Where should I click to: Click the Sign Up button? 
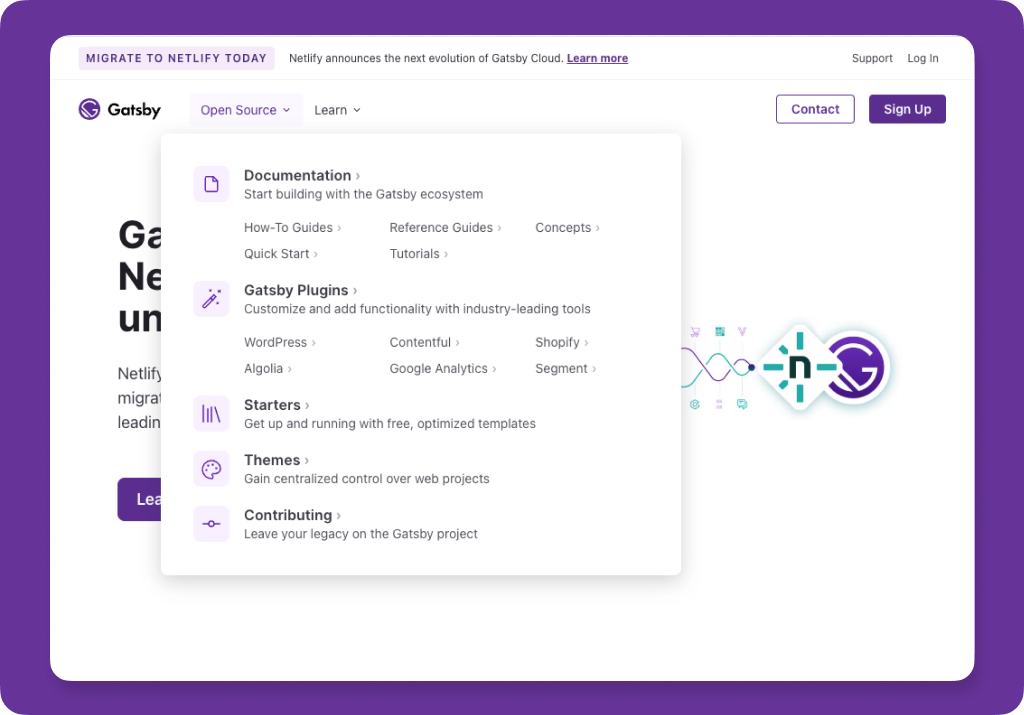point(907,109)
